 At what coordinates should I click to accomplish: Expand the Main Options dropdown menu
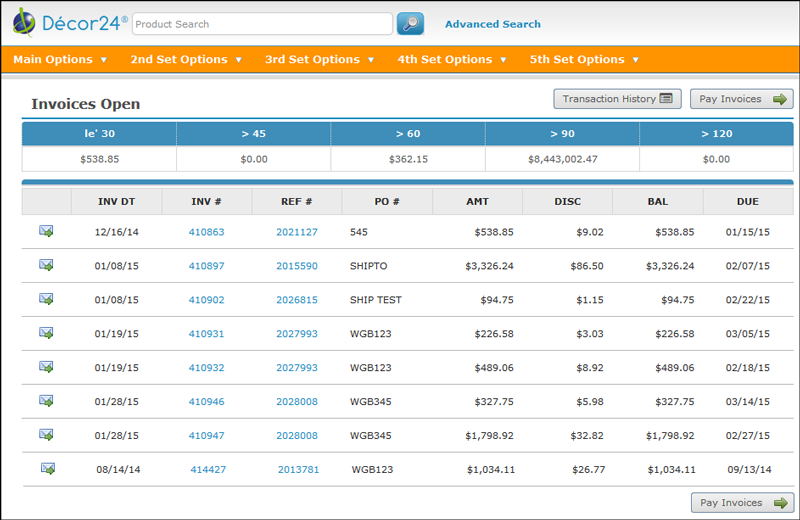point(60,60)
